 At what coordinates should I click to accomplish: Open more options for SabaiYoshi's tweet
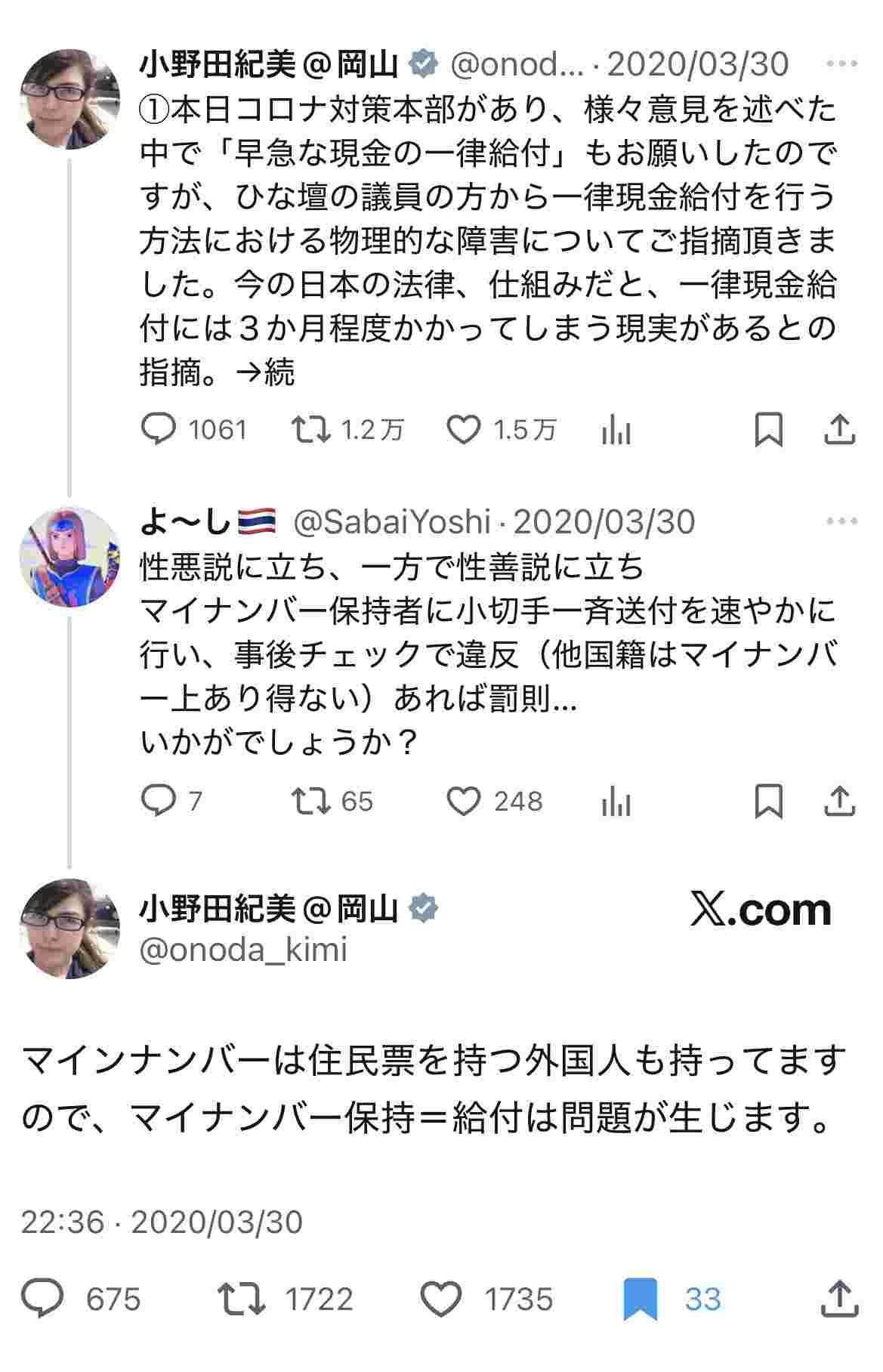841,522
